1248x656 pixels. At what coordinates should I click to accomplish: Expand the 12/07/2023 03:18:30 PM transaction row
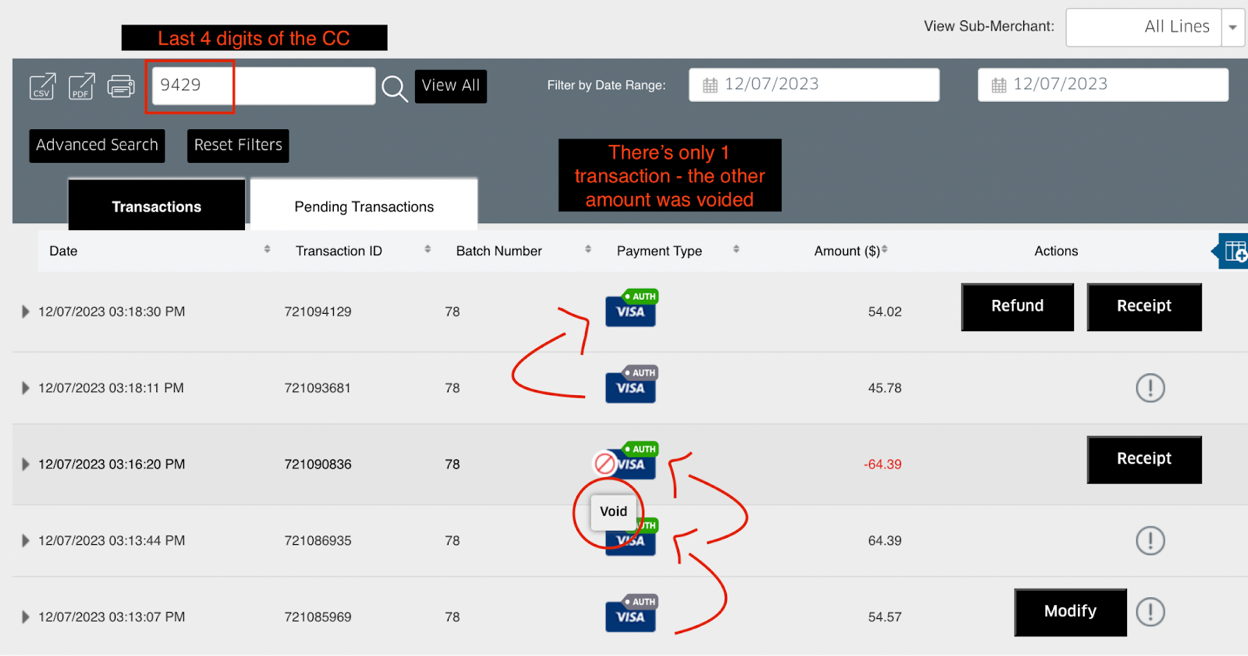[x=26, y=311]
